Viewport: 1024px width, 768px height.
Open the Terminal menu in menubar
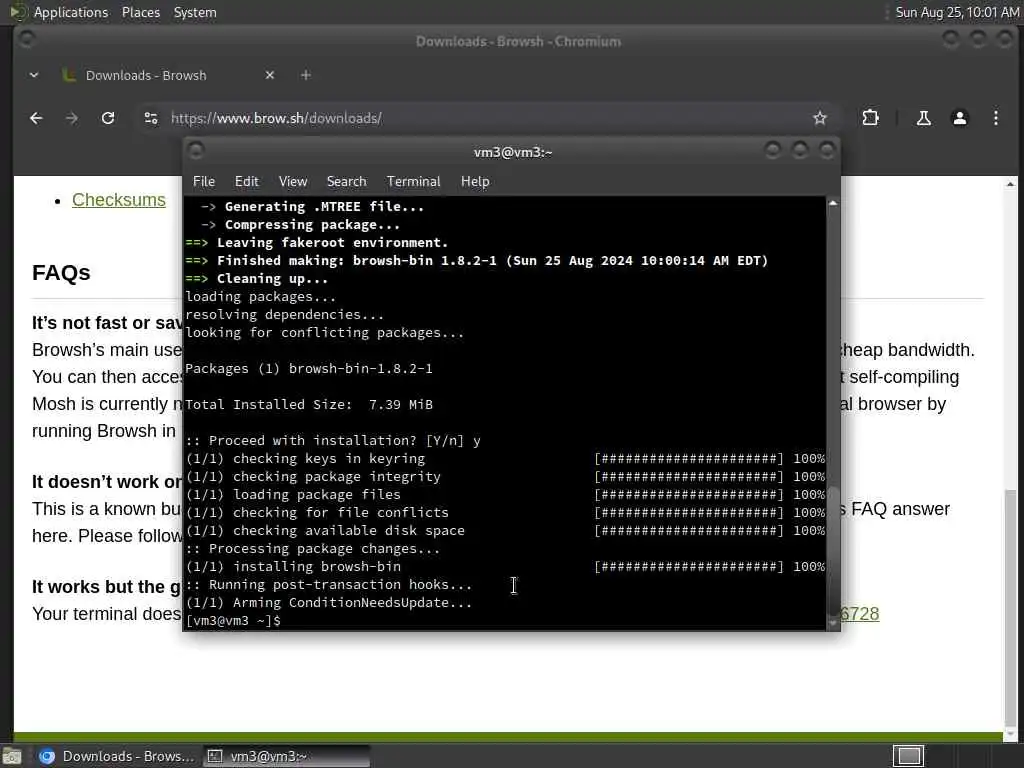pos(413,182)
